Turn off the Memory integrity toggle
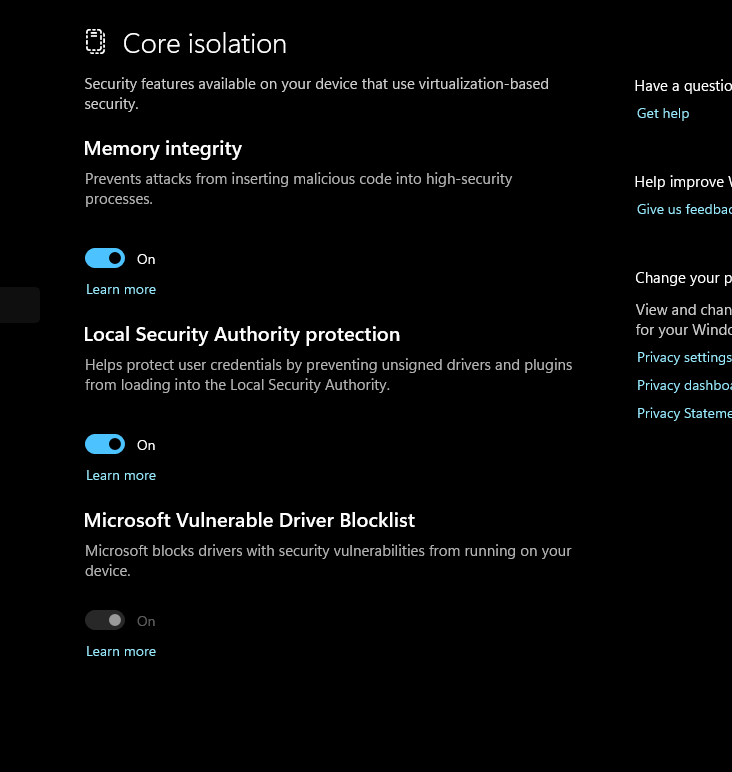This screenshot has width=732, height=772. click(105, 259)
